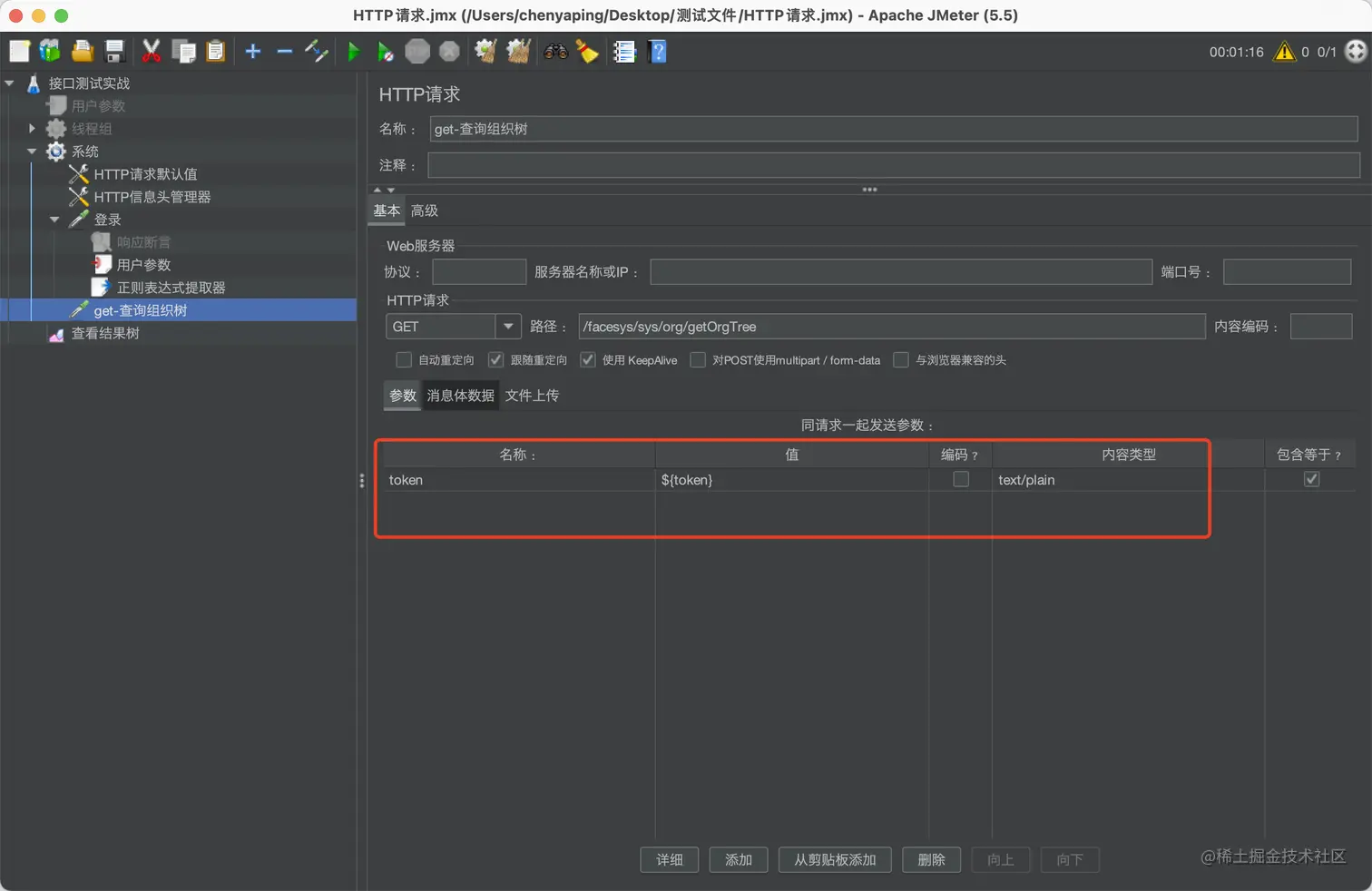Open the GET method dropdown

[507, 327]
